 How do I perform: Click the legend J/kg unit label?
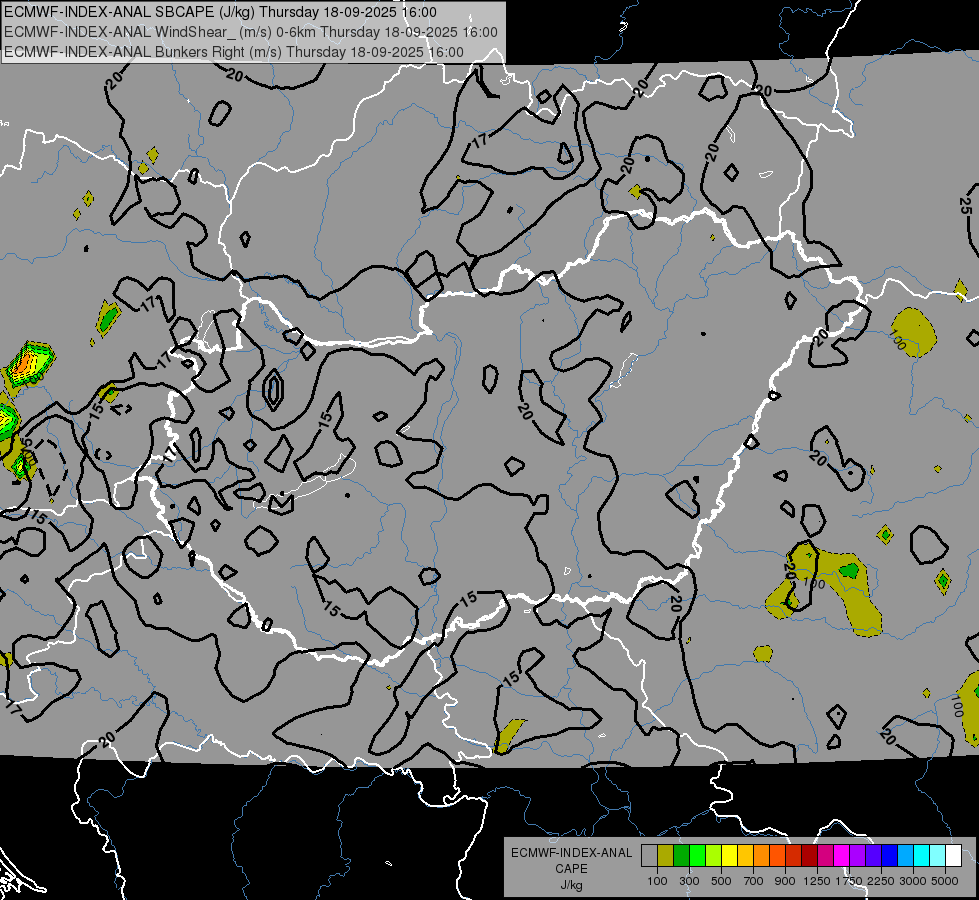pyautogui.click(x=571, y=885)
